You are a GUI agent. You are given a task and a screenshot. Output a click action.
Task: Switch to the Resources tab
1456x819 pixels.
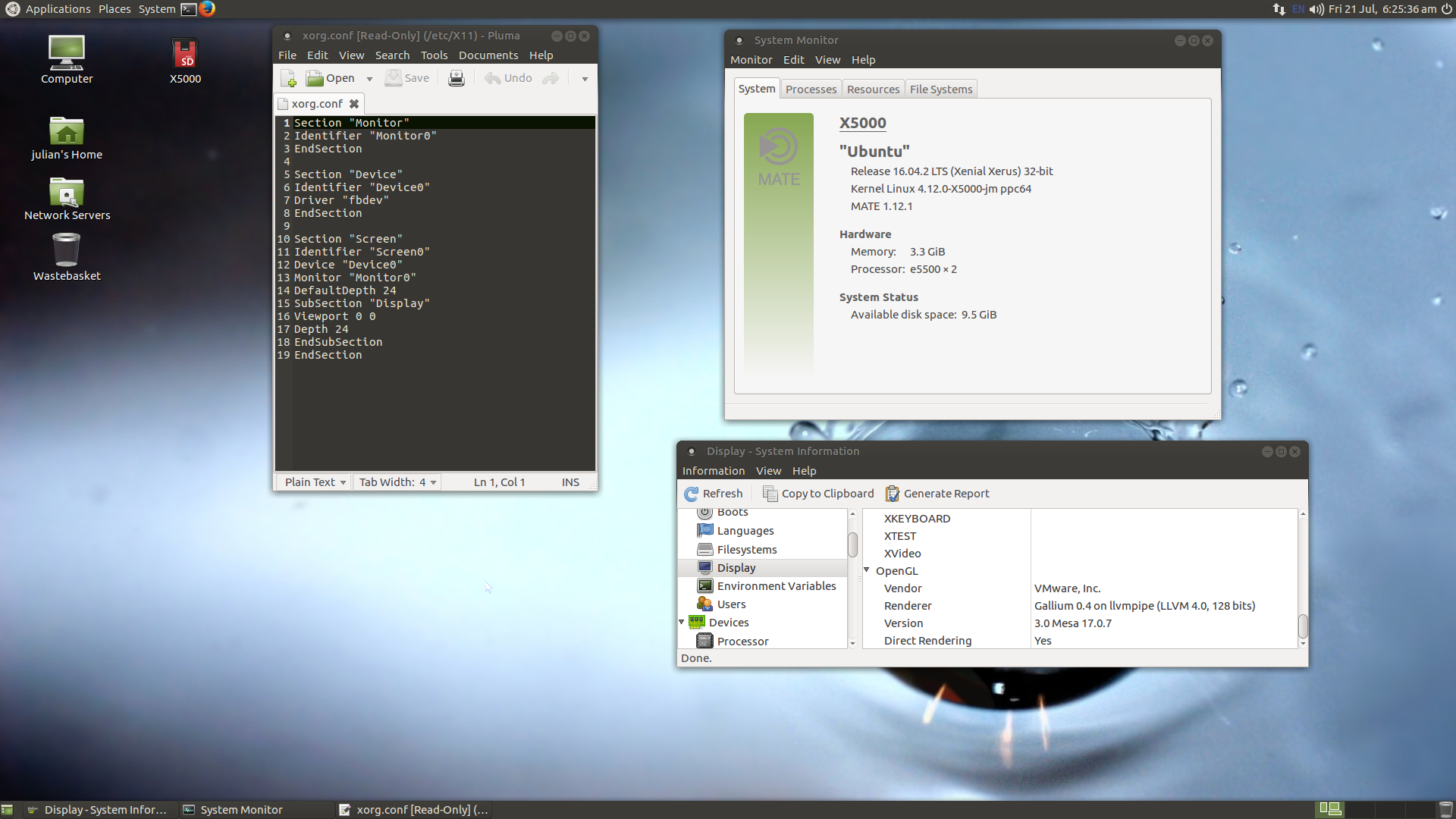[x=873, y=89]
